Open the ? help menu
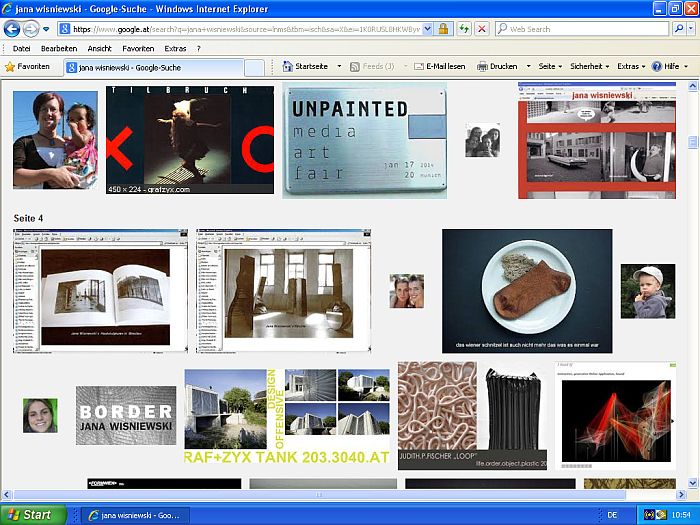The height and width of the screenshot is (525, 700). coord(199,49)
